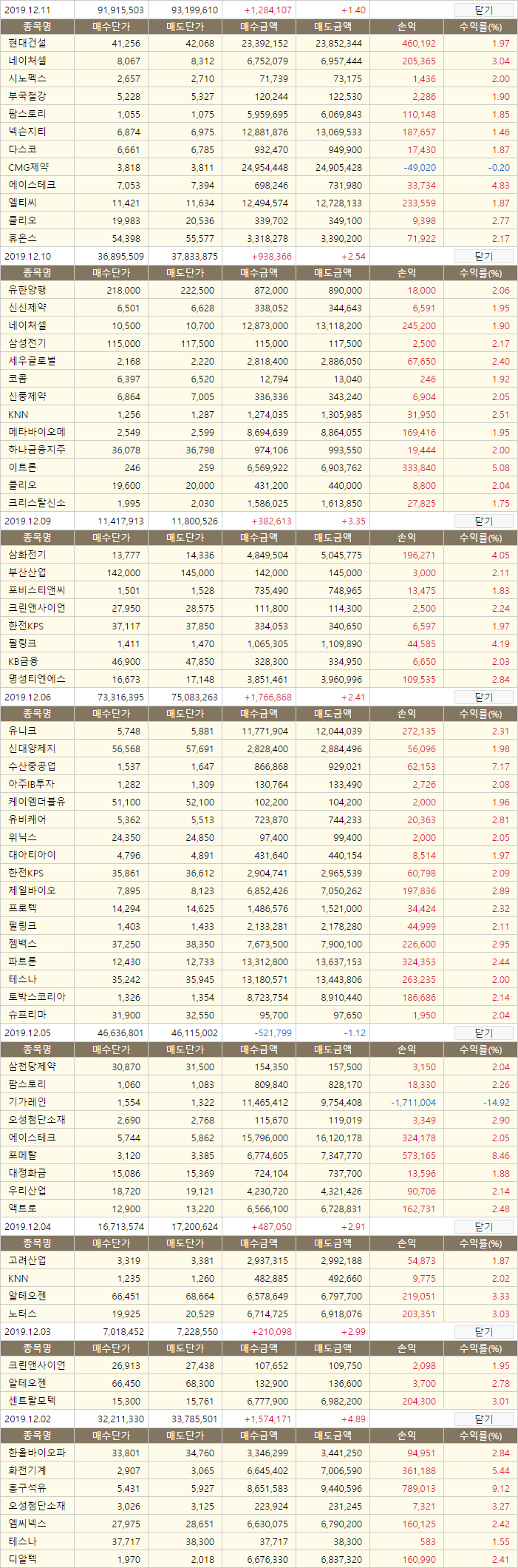Click the 토박스코리아 stock name
The height and width of the screenshot is (1568, 518).
click(x=36, y=997)
